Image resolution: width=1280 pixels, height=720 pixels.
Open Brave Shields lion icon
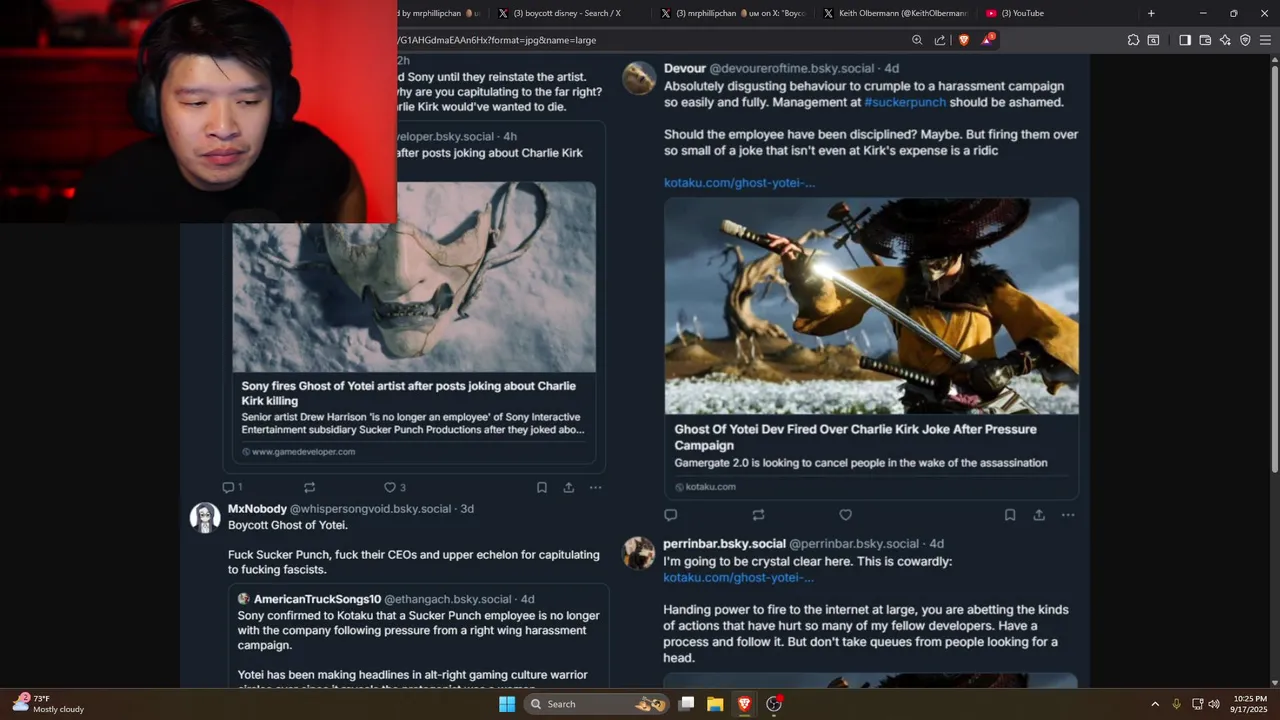(x=964, y=40)
